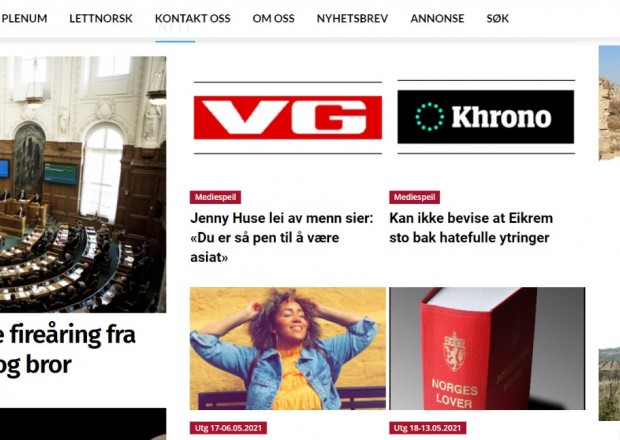Click the parliament chamber photo
The image size is (620, 440).
coord(83,184)
